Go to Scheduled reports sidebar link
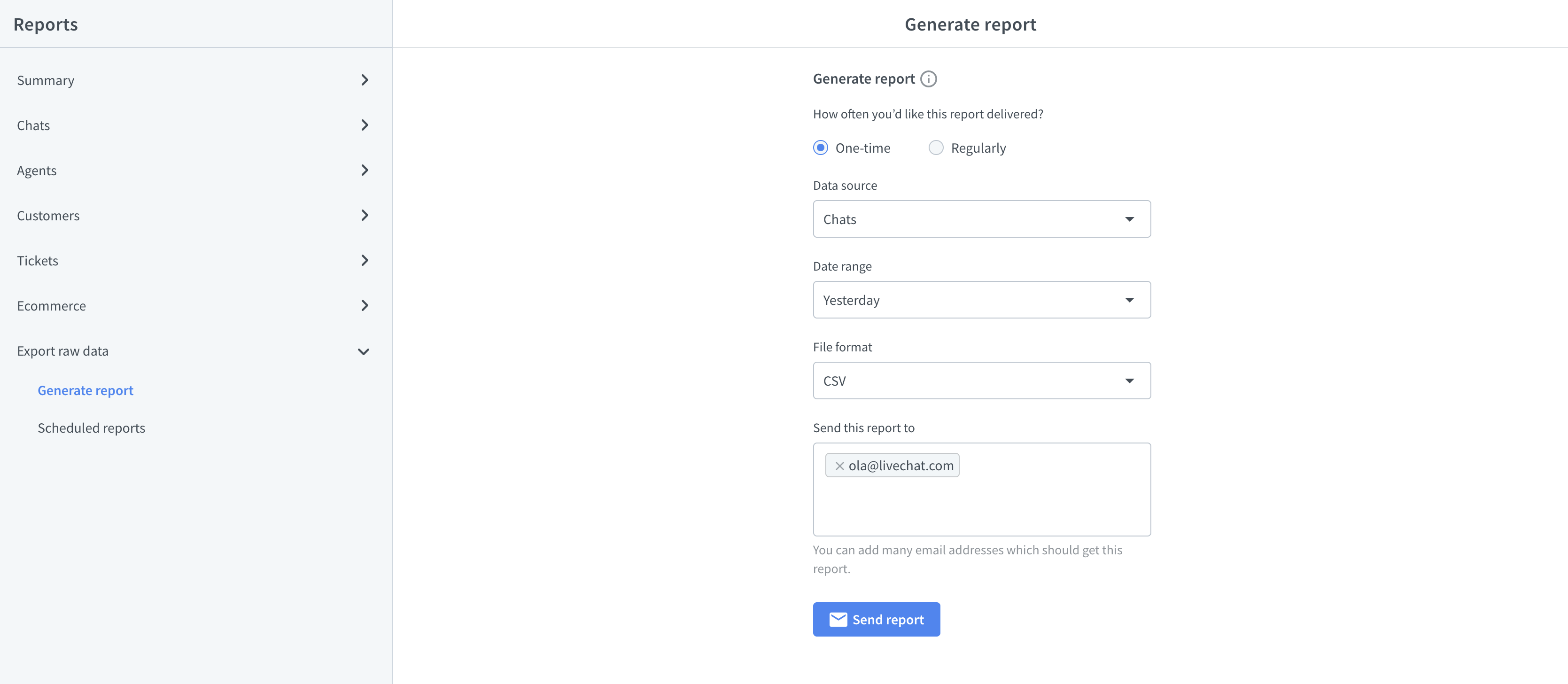This screenshot has height=684, width=1568. coord(91,428)
